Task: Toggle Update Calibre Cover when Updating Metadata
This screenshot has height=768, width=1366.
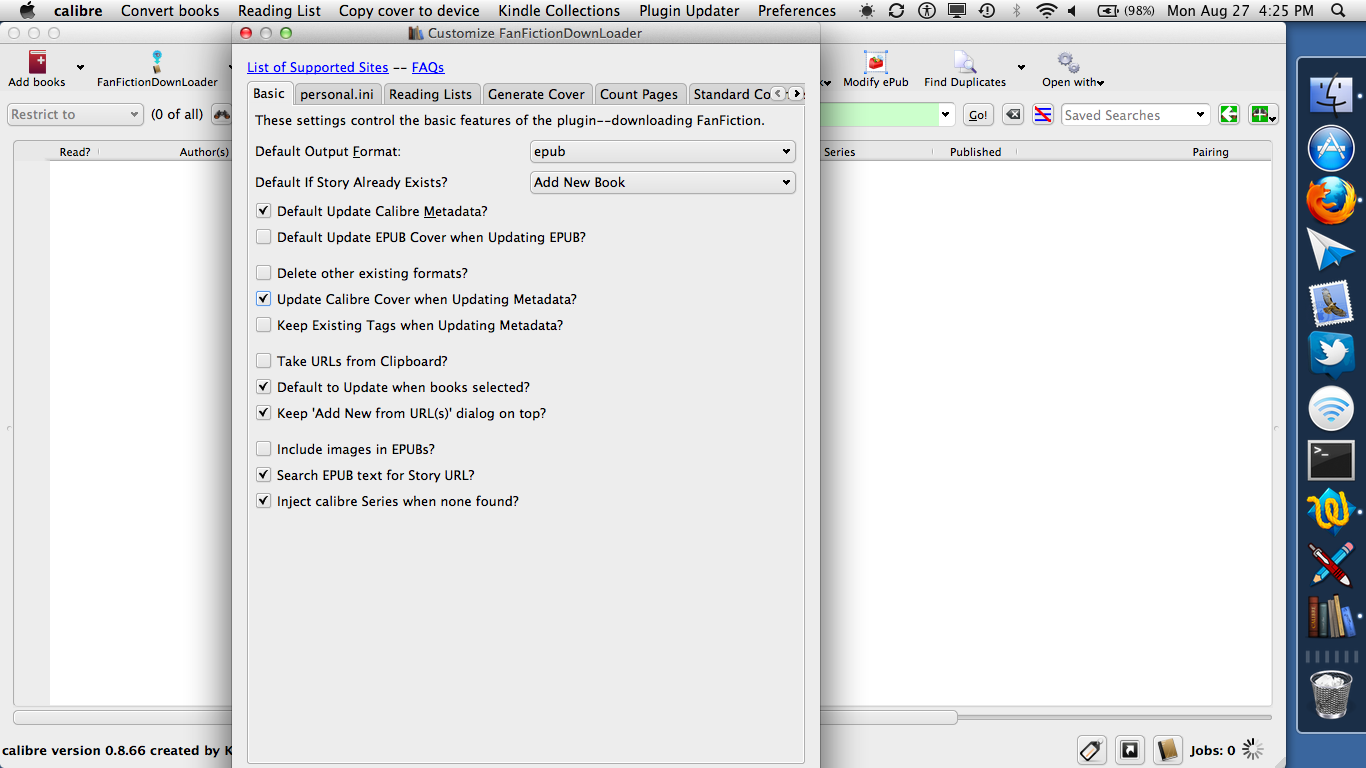Action: tap(264, 299)
